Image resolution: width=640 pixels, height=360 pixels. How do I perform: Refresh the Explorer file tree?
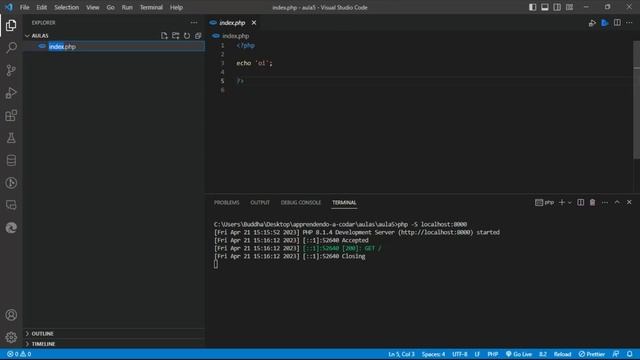click(x=187, y=36)
